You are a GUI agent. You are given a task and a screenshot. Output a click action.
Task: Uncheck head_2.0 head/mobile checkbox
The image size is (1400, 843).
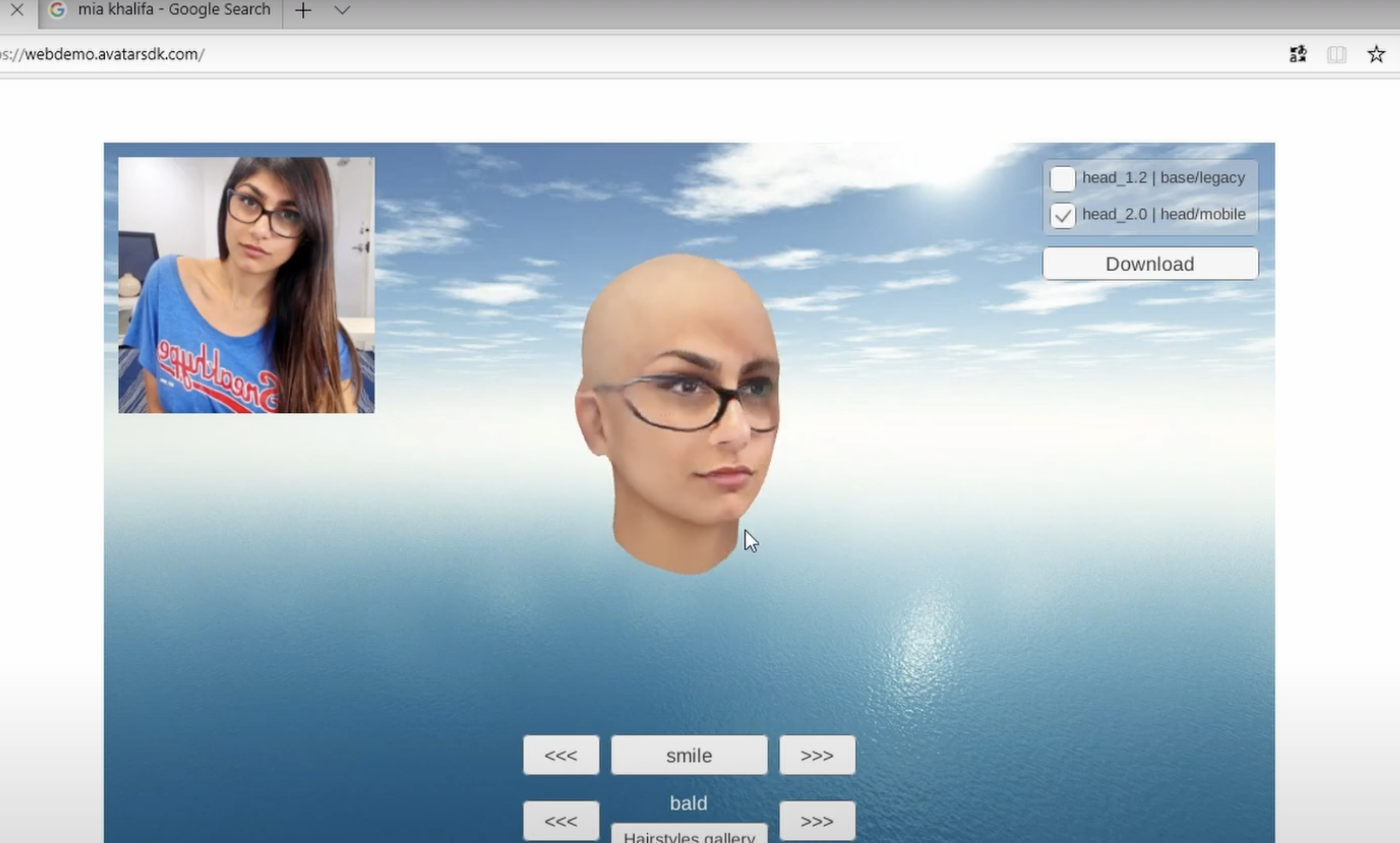1062,216
